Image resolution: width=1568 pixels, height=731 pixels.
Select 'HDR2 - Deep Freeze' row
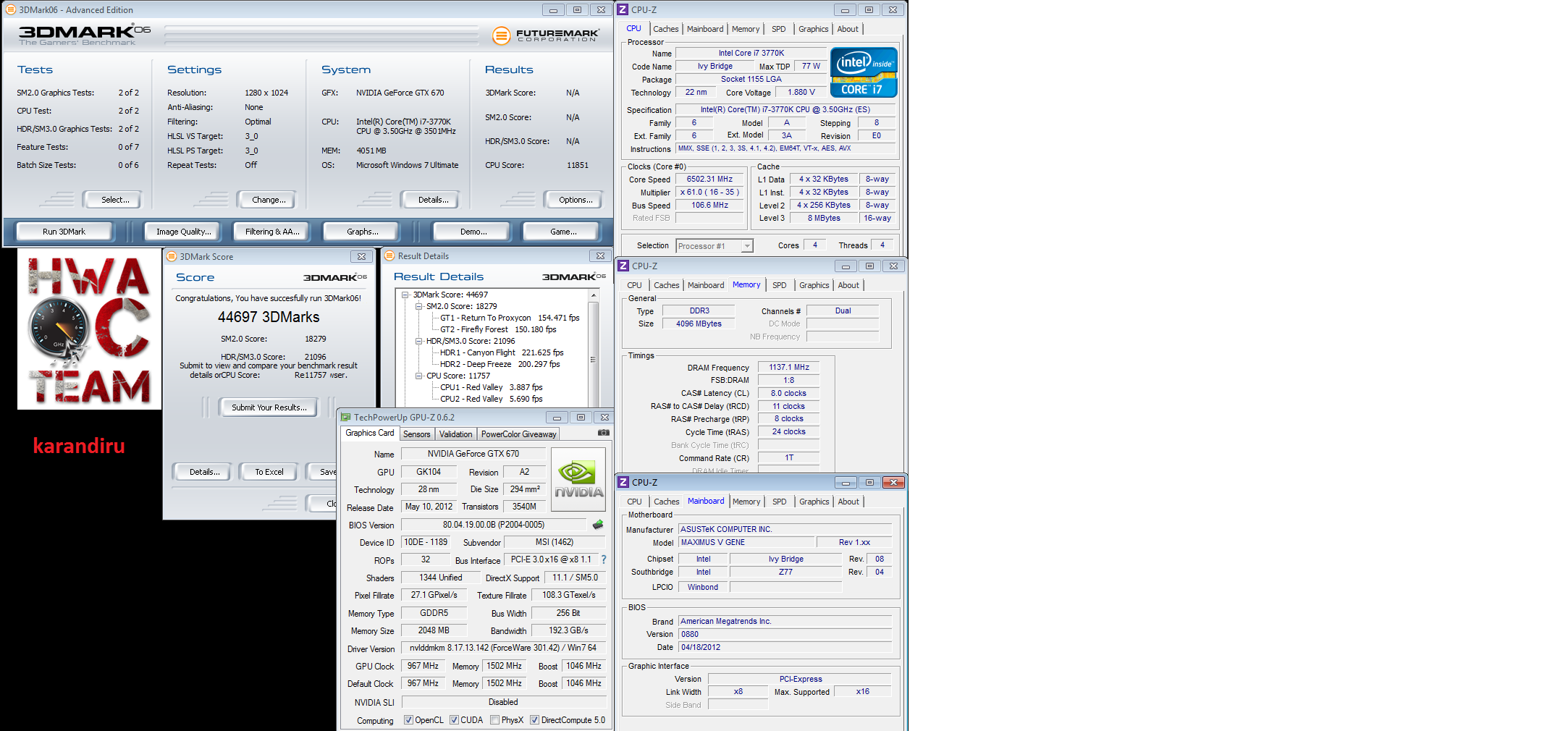click(500, 364)
